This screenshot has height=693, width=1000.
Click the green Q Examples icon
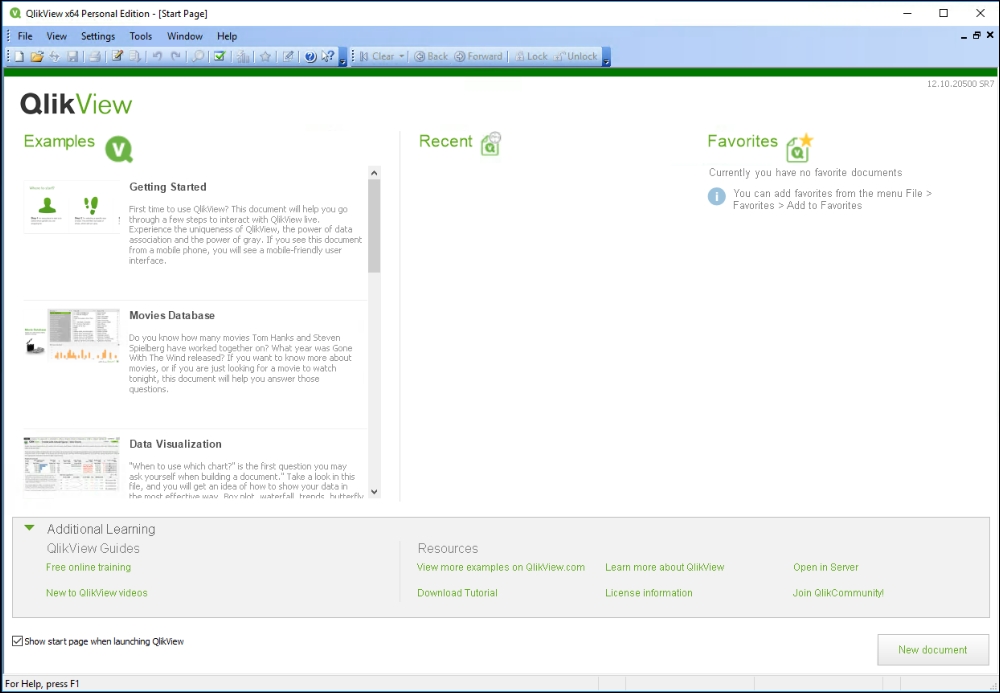[119, 149]
